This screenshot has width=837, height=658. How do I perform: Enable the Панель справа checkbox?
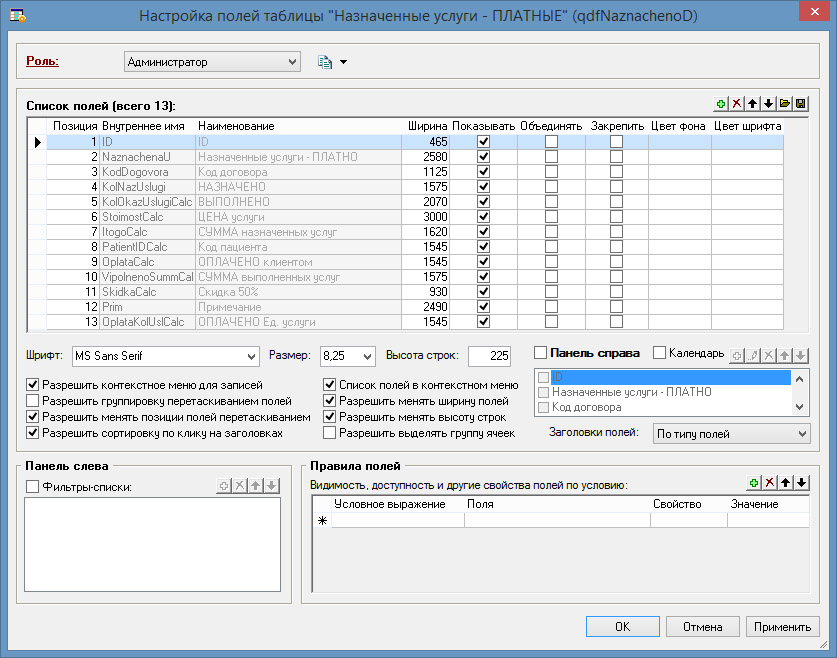tap(541, 353)
